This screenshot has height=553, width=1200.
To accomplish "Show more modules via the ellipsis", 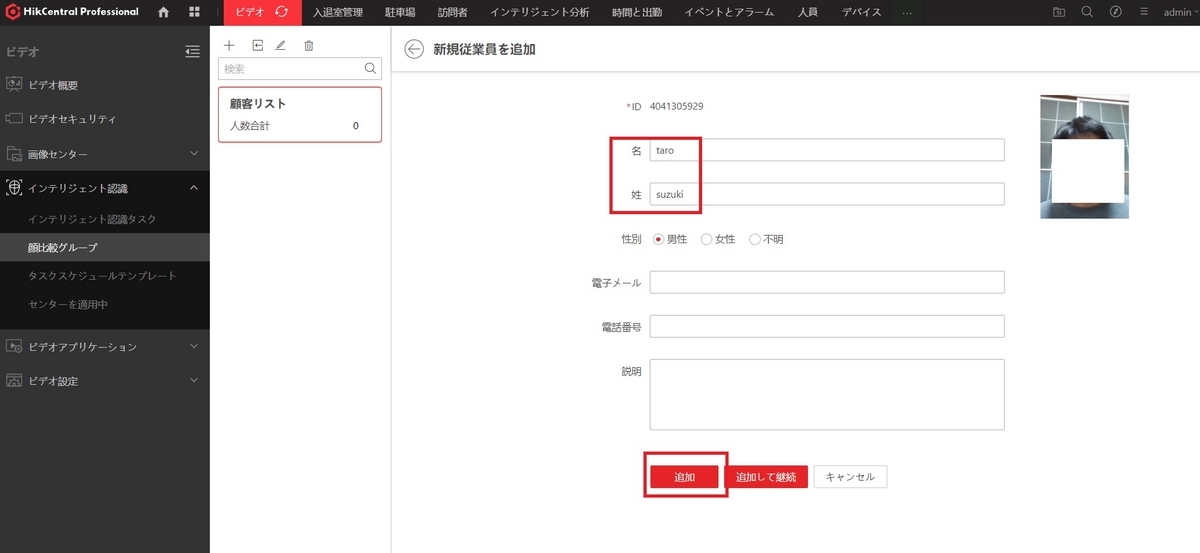I will 907,12.
